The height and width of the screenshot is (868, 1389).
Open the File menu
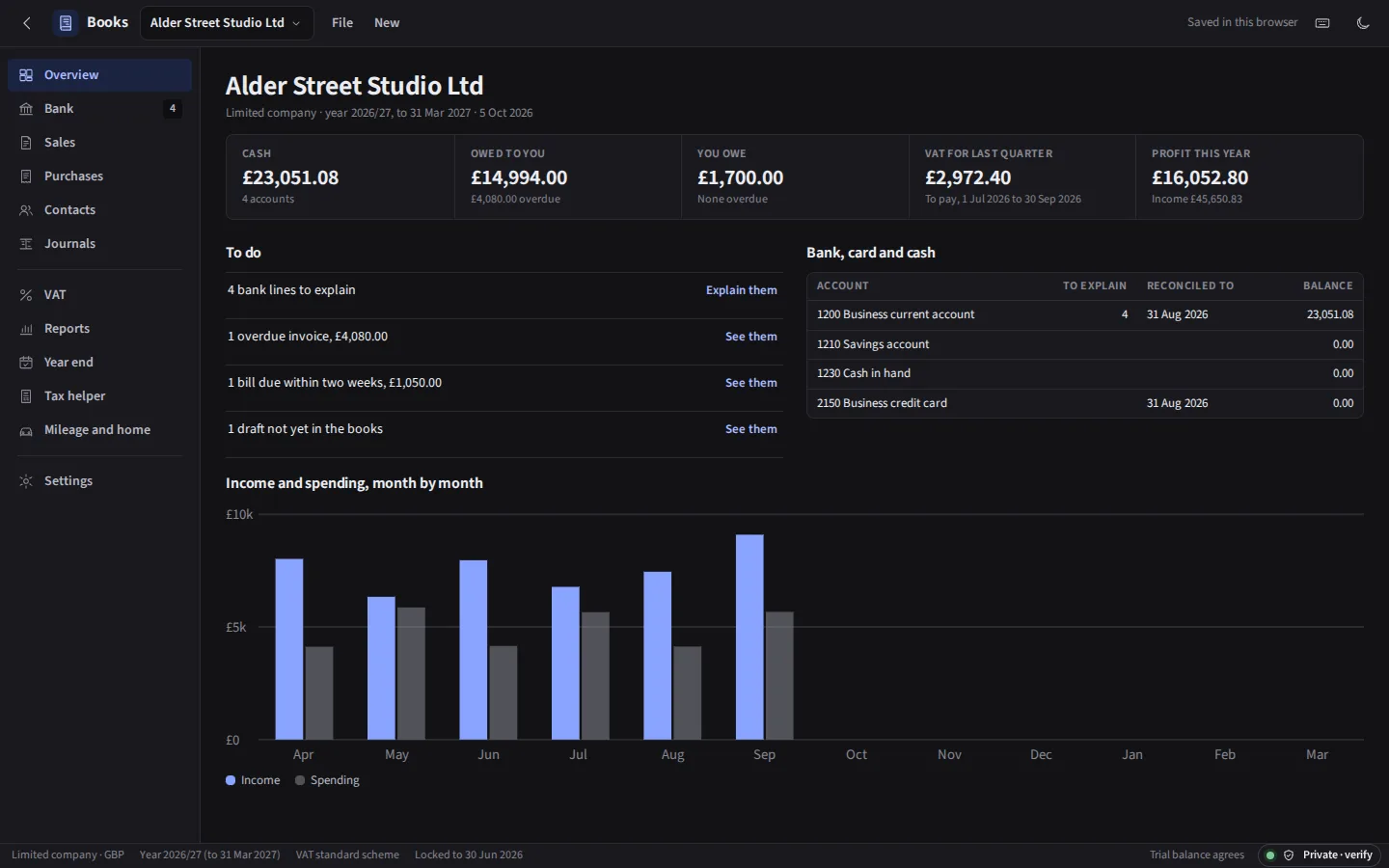click(x=342, y=23)
